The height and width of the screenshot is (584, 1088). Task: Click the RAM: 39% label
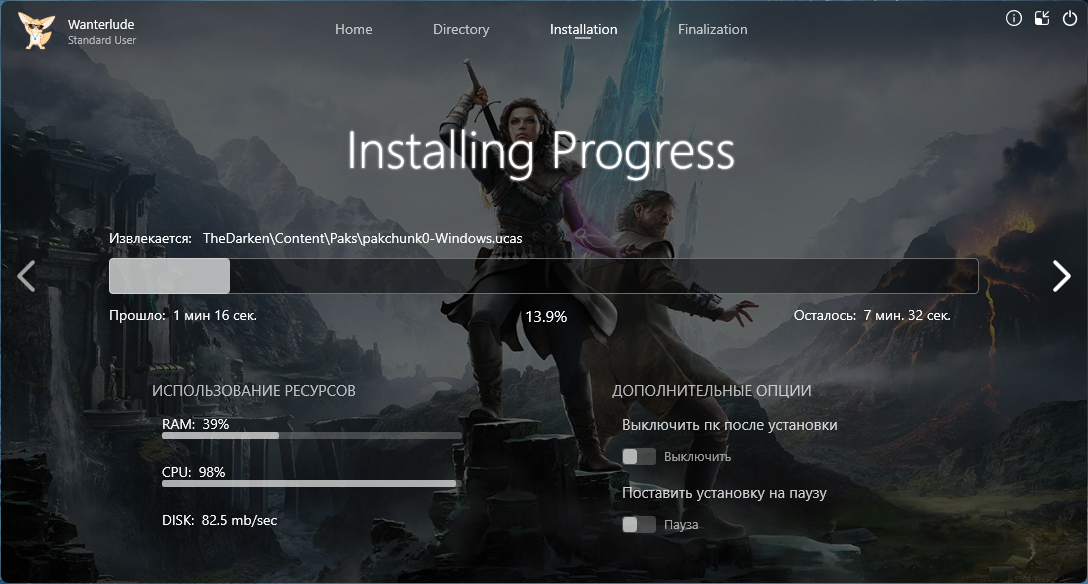point(196,424)
